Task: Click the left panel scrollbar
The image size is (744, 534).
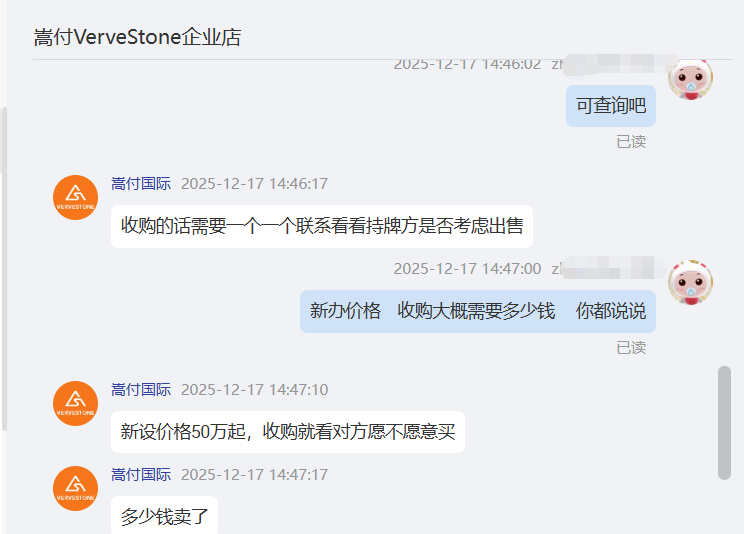Action: [x=4, y=268]
